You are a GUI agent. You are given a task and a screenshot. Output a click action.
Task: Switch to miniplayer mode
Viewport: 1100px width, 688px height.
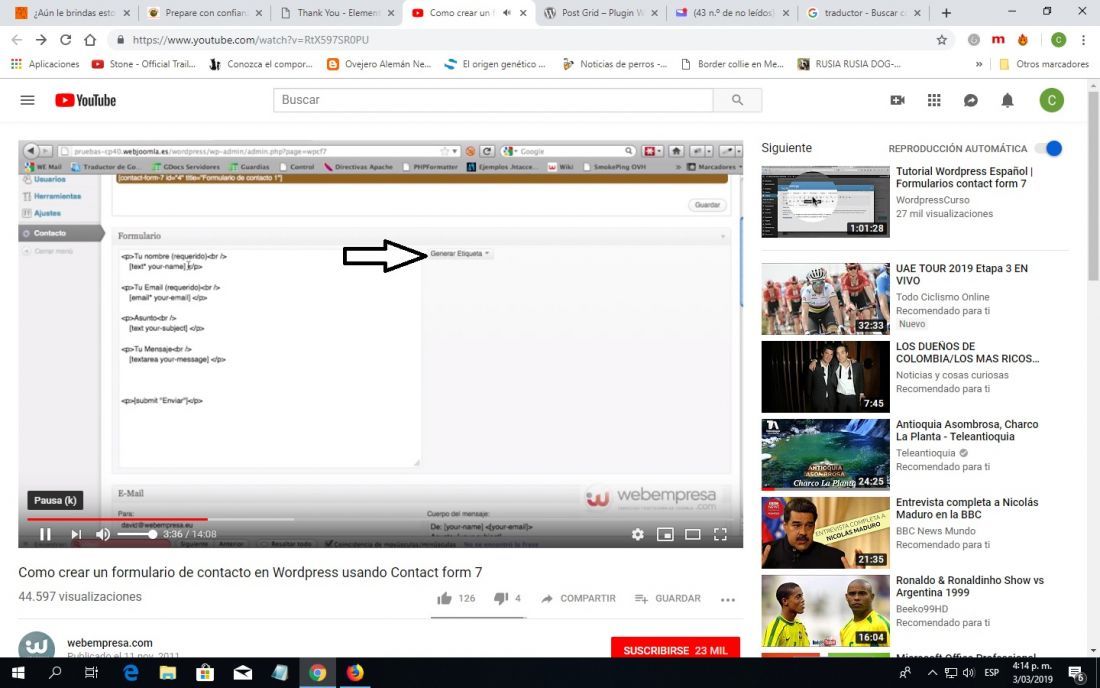pyautogui.click(x=665, y=534)
